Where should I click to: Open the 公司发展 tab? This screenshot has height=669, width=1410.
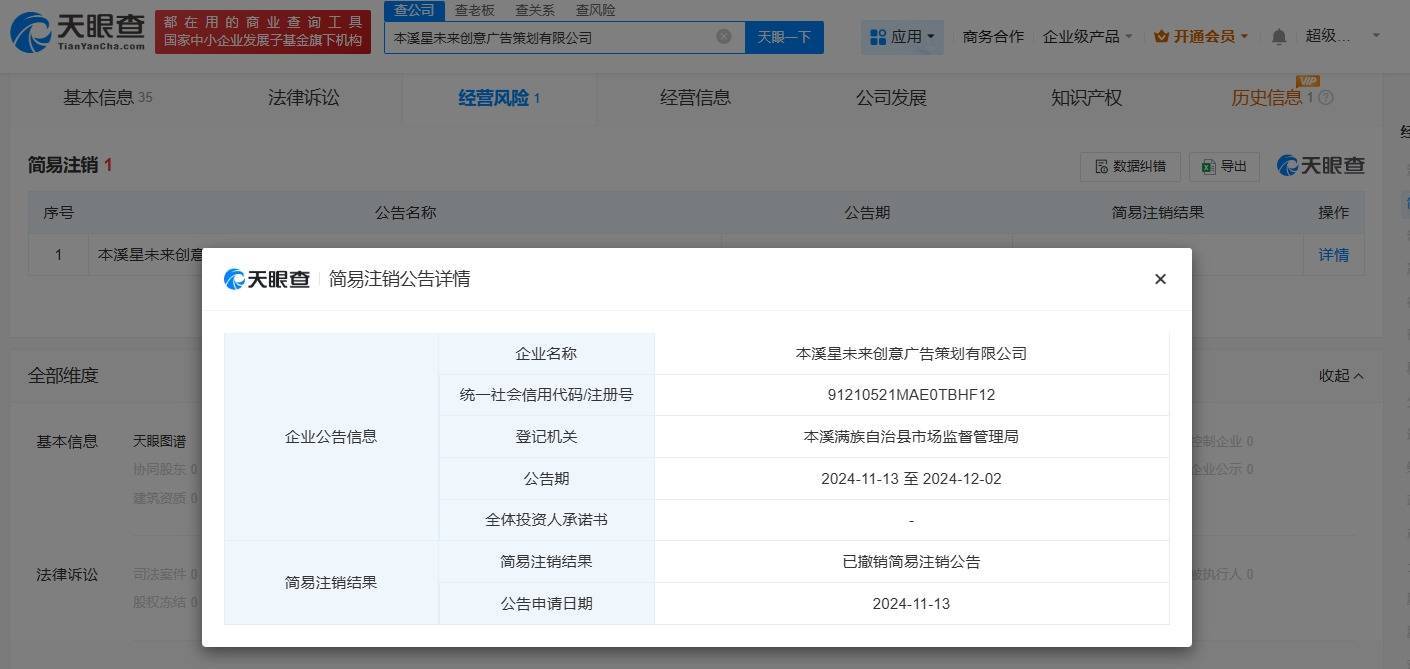click(891, 98)
